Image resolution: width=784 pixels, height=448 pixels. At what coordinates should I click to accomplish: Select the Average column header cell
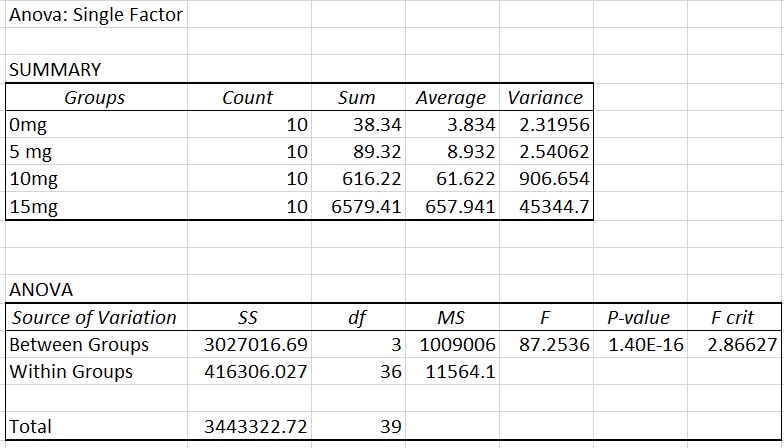pos(450,98)
